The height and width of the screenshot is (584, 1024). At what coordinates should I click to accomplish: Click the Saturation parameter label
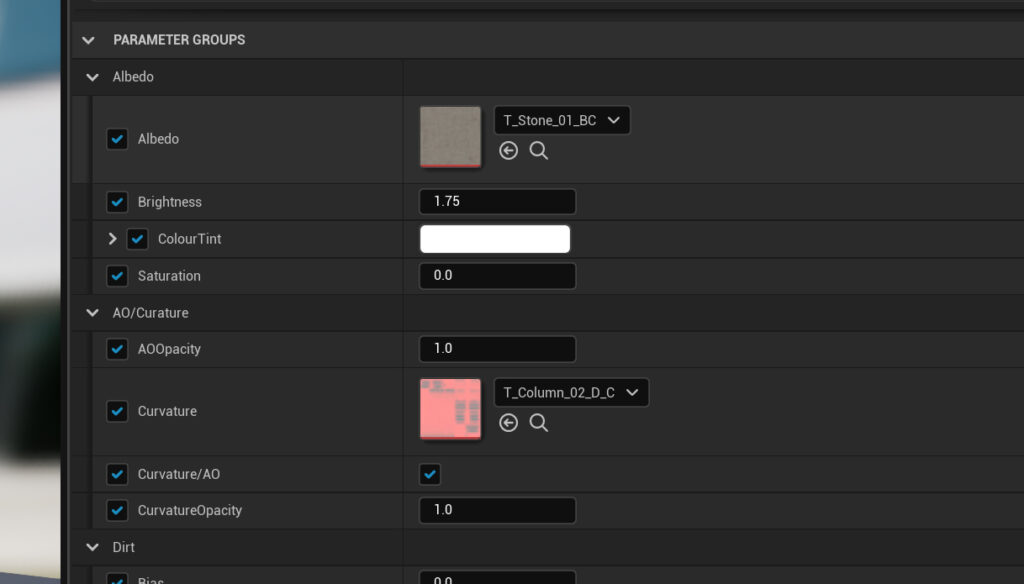point(169,276)
